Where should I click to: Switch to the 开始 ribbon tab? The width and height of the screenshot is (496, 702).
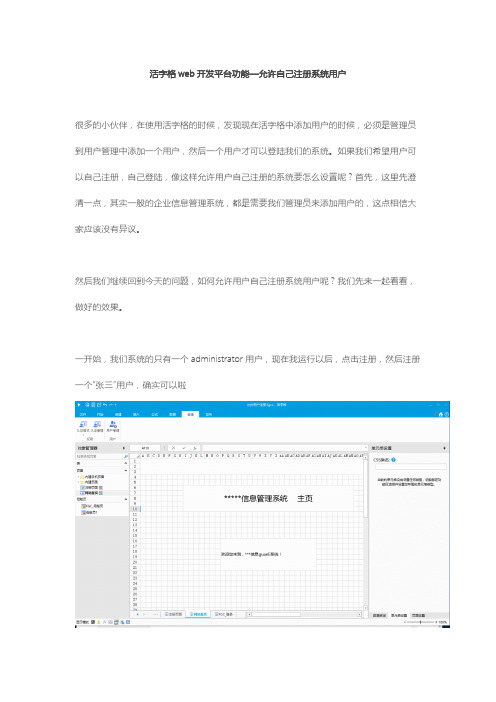pyautogui.click(x=100, y=415)
